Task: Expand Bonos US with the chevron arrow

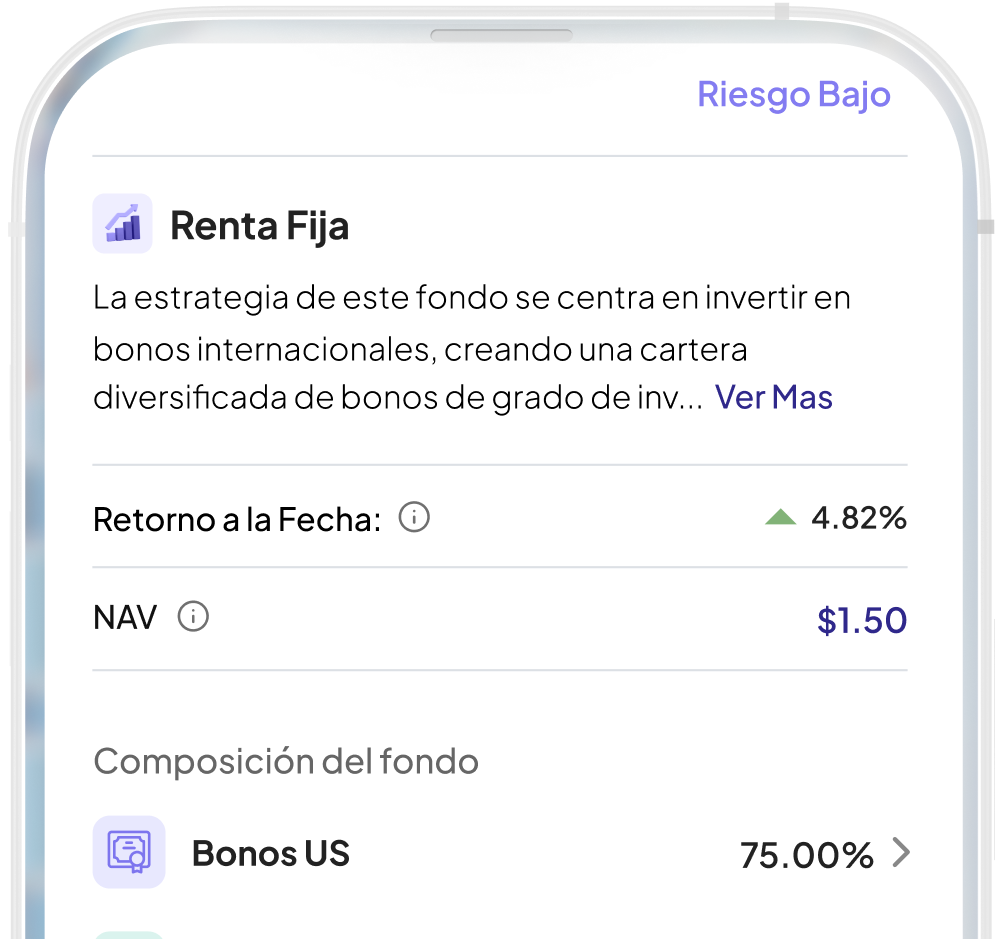Action: pyautogui.click(x=901, y=853)
